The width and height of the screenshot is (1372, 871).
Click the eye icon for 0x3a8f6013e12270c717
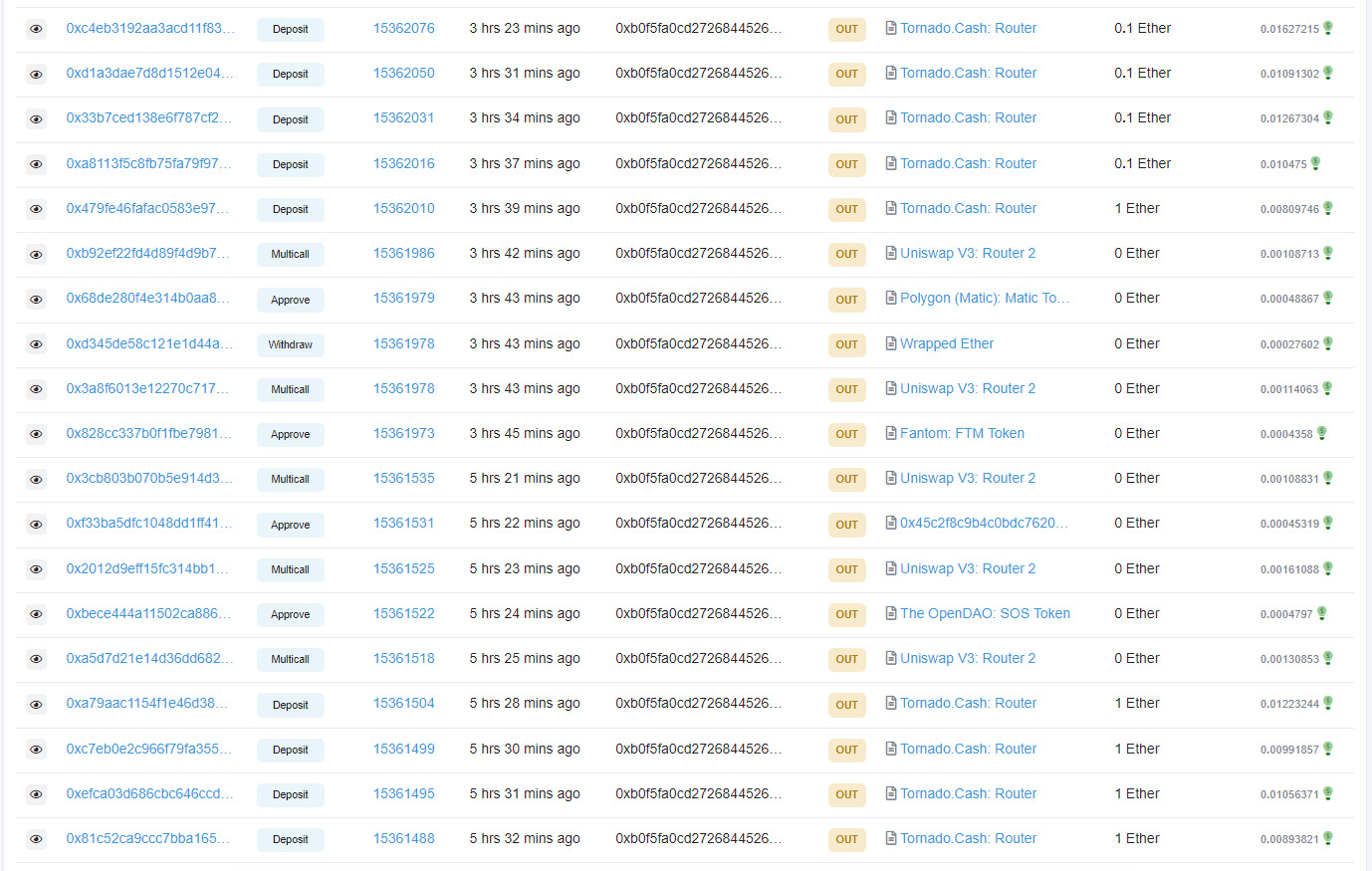click(36, 389)
